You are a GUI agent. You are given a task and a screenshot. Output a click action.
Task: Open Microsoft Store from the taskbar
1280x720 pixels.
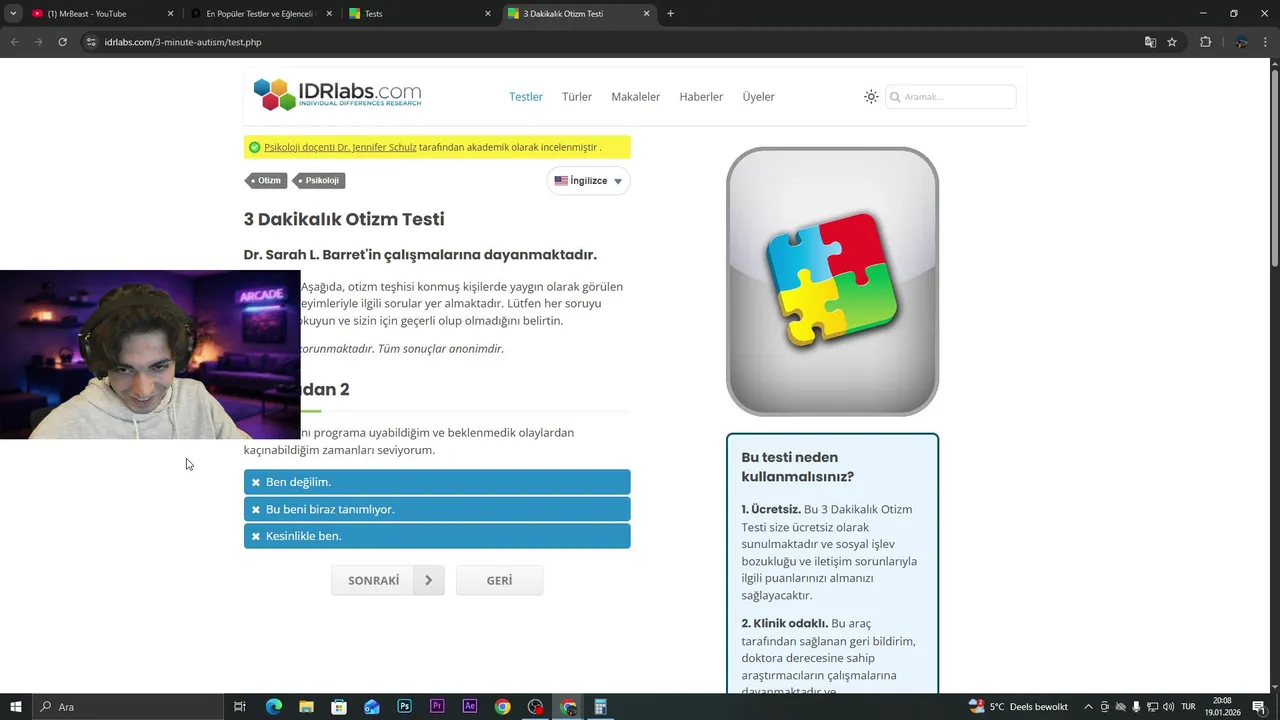coord(339,707)
